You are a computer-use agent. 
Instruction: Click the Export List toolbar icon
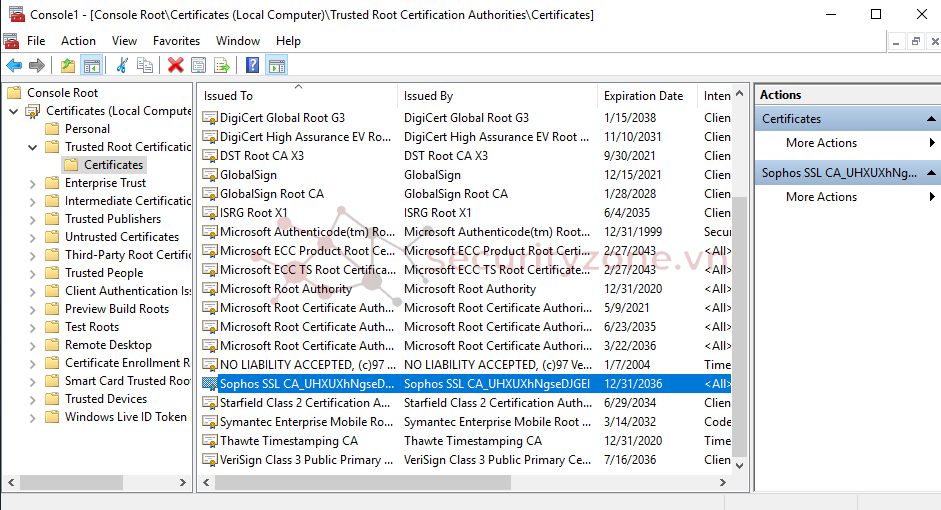pyautogui.click(x=222, y=65)
